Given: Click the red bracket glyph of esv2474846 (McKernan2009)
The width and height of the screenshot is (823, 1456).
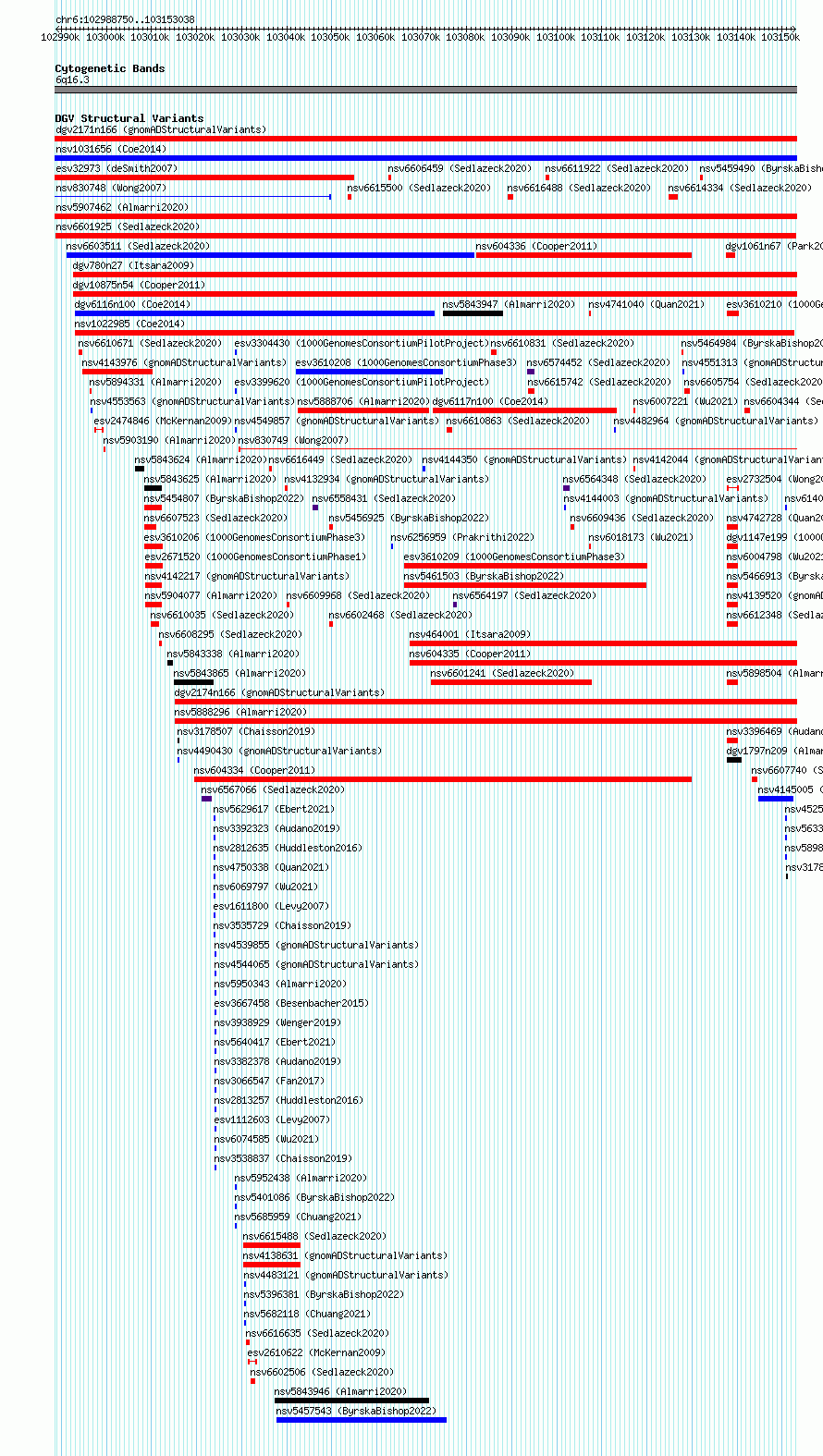Looking at the screenshot, I should (99, 430).
